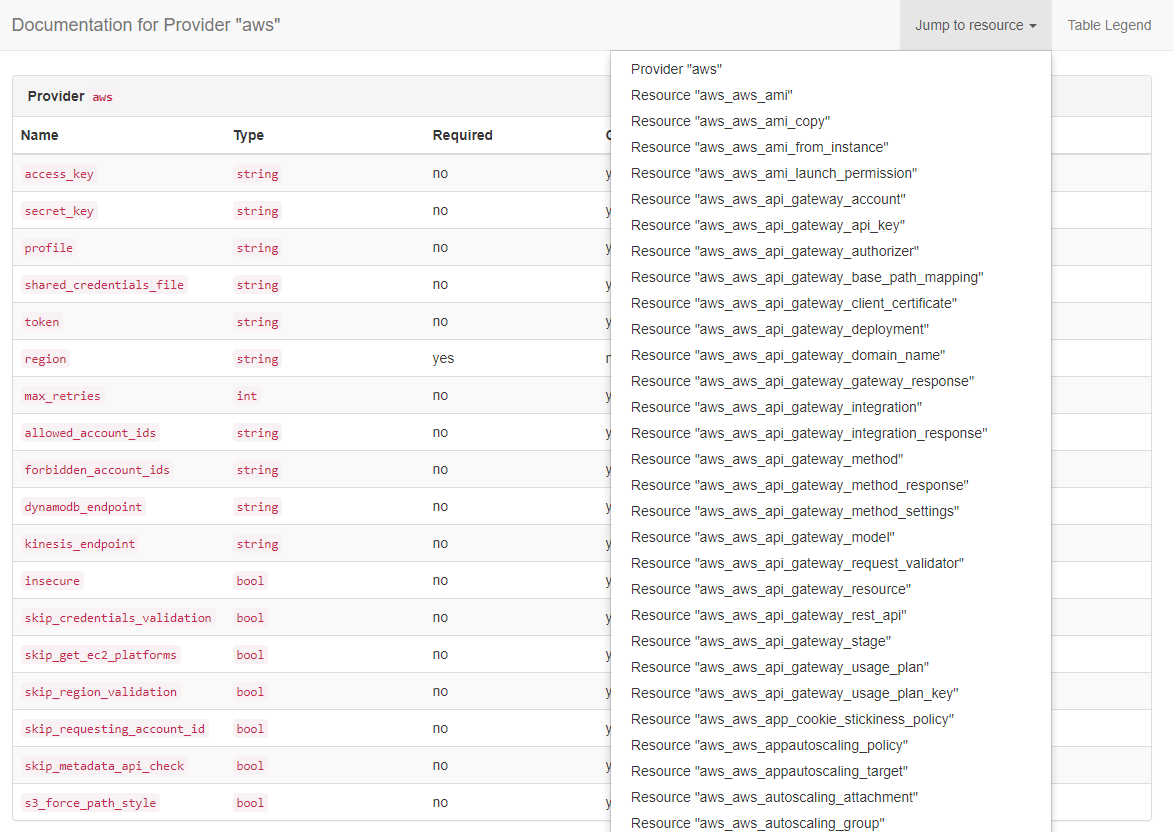Choose Resource "aws_aws_api_gateway_usage_plan" menu entry
The height and width of the screenshot is (832, 1173).
click(830, 667)
